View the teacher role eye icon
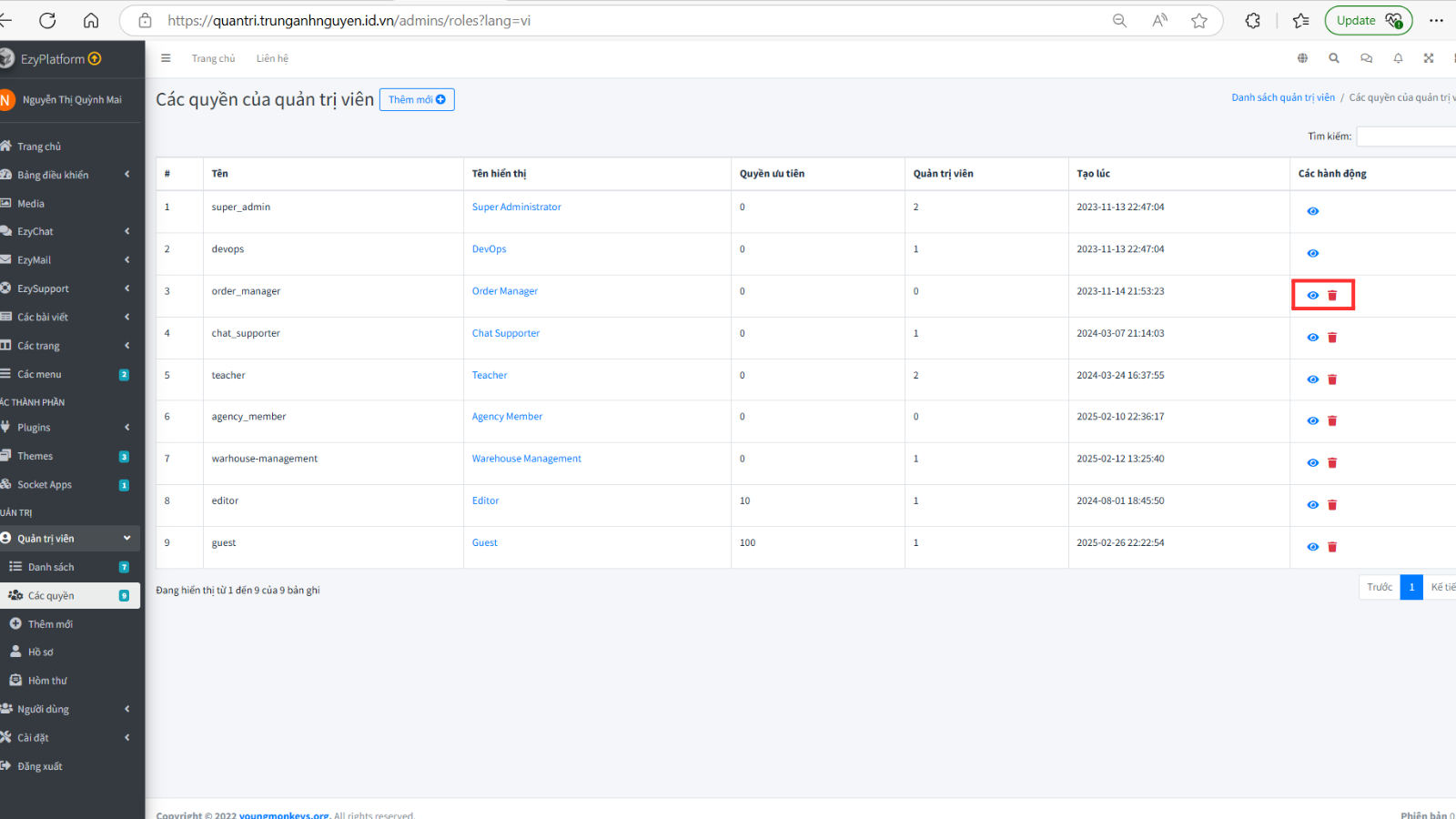This screenshot has width=1456, height=819. click(x=1313, y=379)
